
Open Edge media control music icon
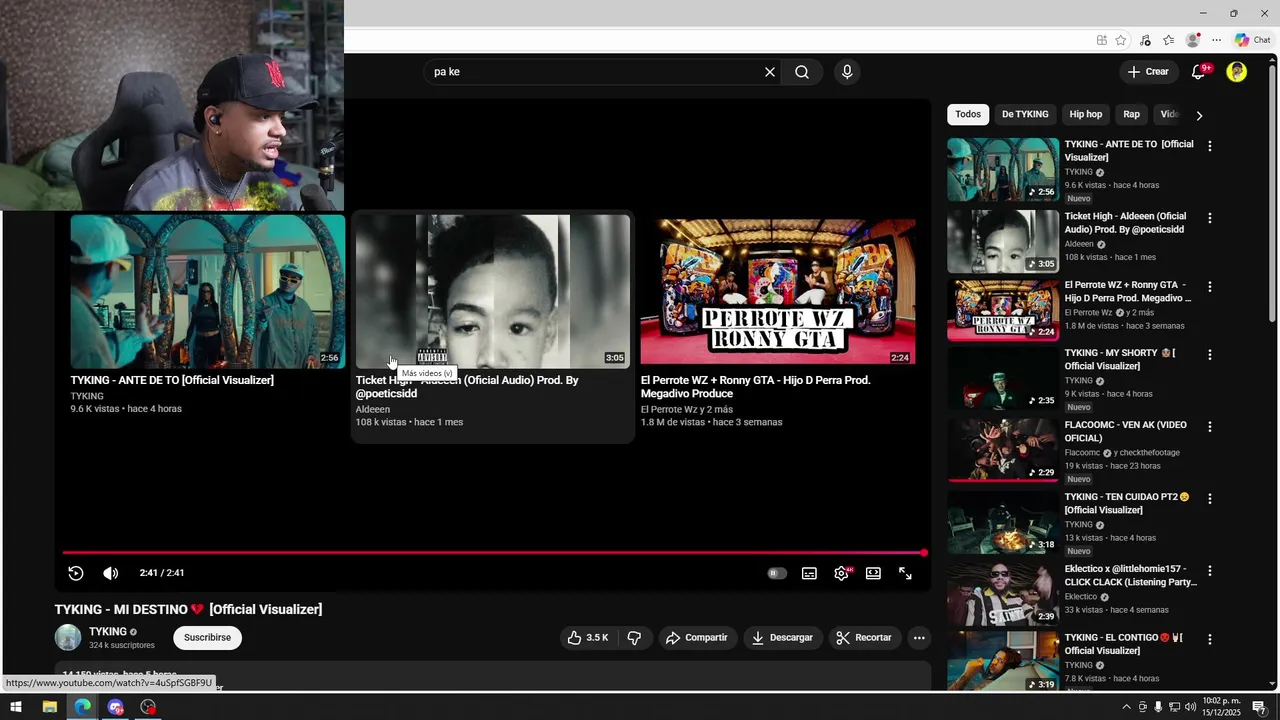point(1145,40)
